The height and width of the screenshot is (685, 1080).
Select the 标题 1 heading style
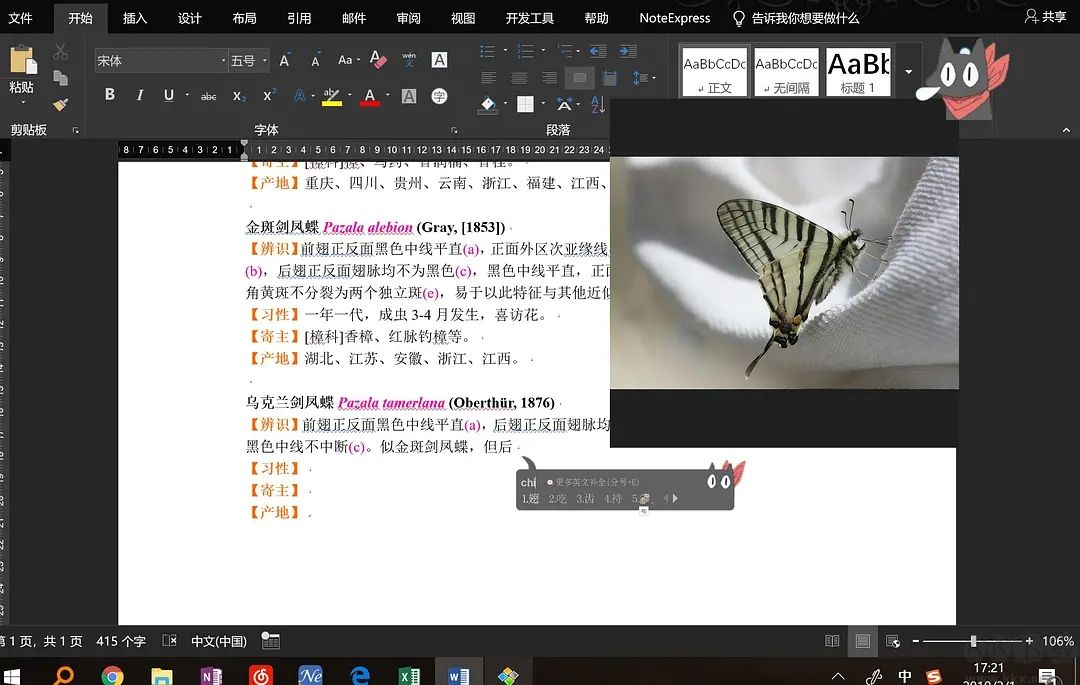tap(858, 71)
